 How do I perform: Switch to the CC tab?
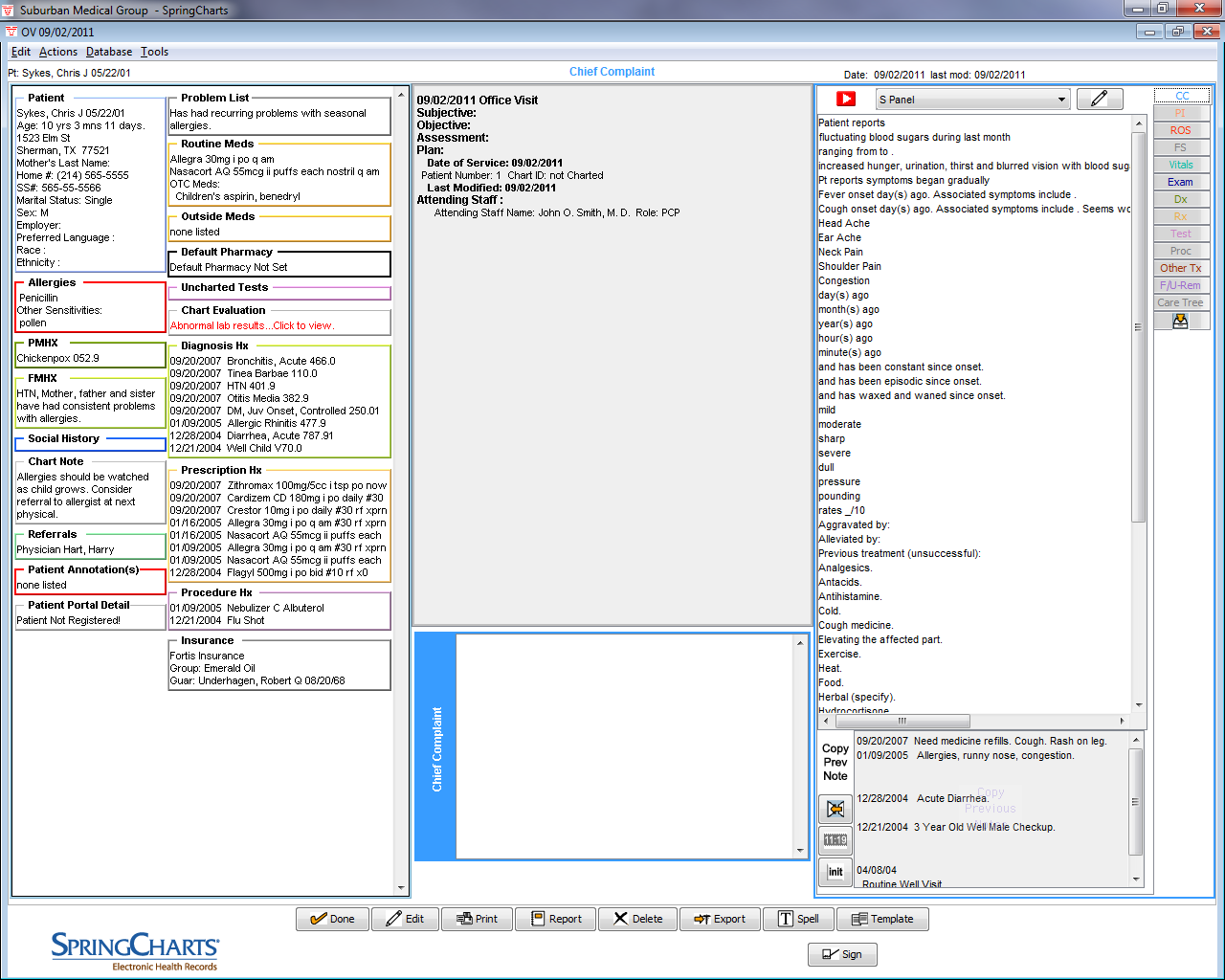[1182, 96]
